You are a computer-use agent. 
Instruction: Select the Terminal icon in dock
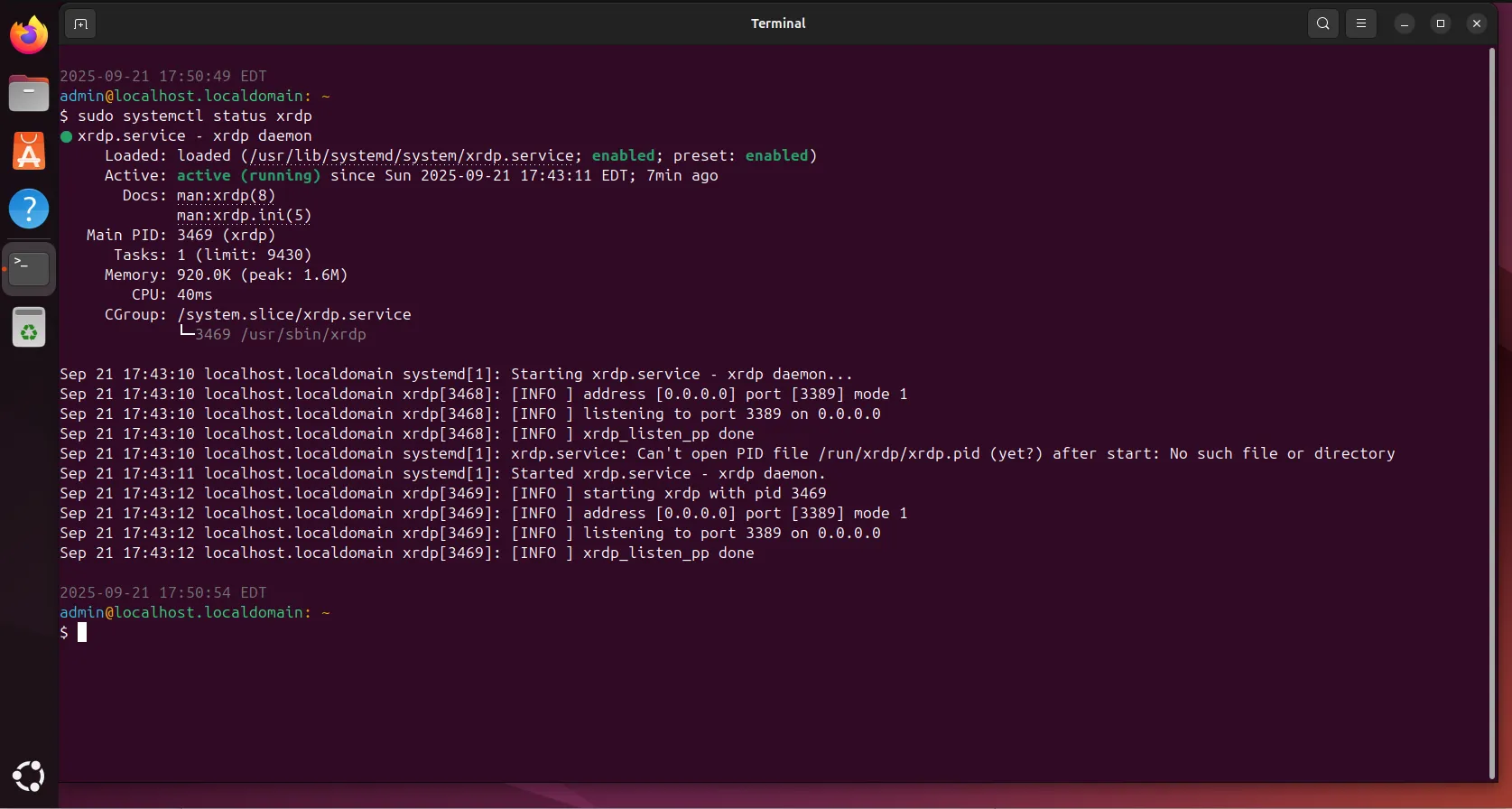coord(29,268)
